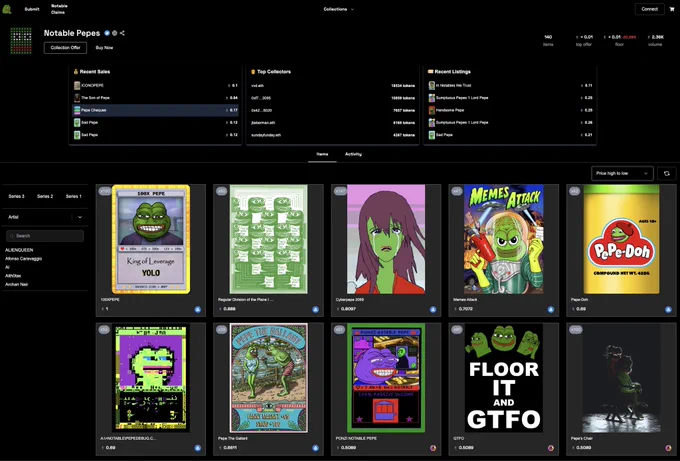The width and height of the screenshot is (680, 461).
Task: Click the magnifier icon in the artist search box
Action: [x=12, y=236]
